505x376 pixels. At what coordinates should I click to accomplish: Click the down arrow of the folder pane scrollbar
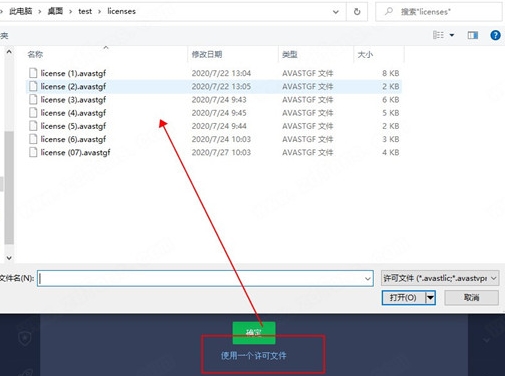[9, 258]
